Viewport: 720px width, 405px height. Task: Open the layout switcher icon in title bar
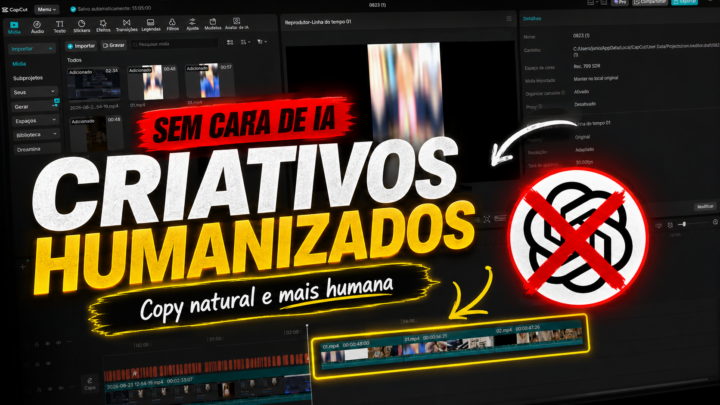[591, 2]
